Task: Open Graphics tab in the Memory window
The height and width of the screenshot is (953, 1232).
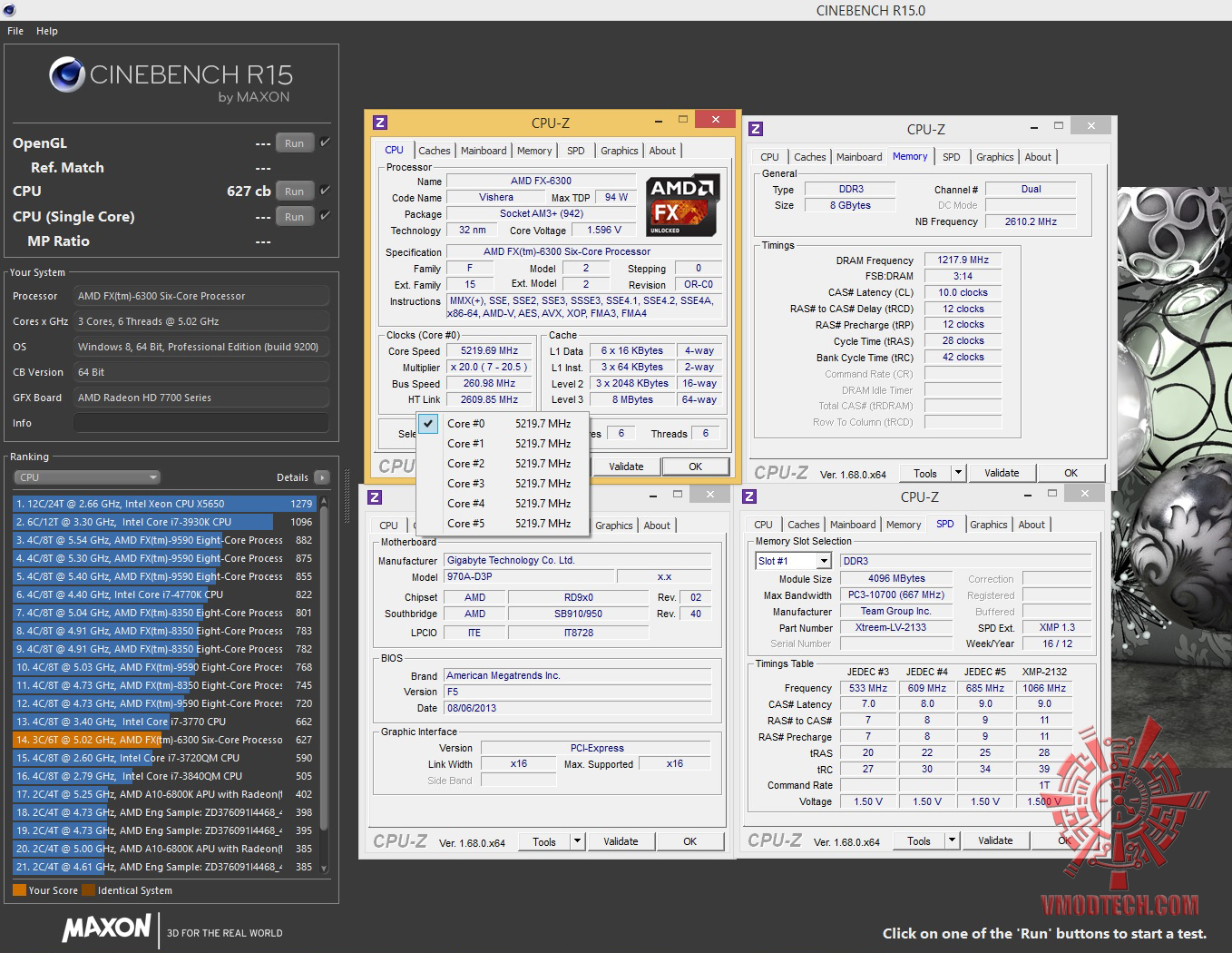Action: coord(995,157)
